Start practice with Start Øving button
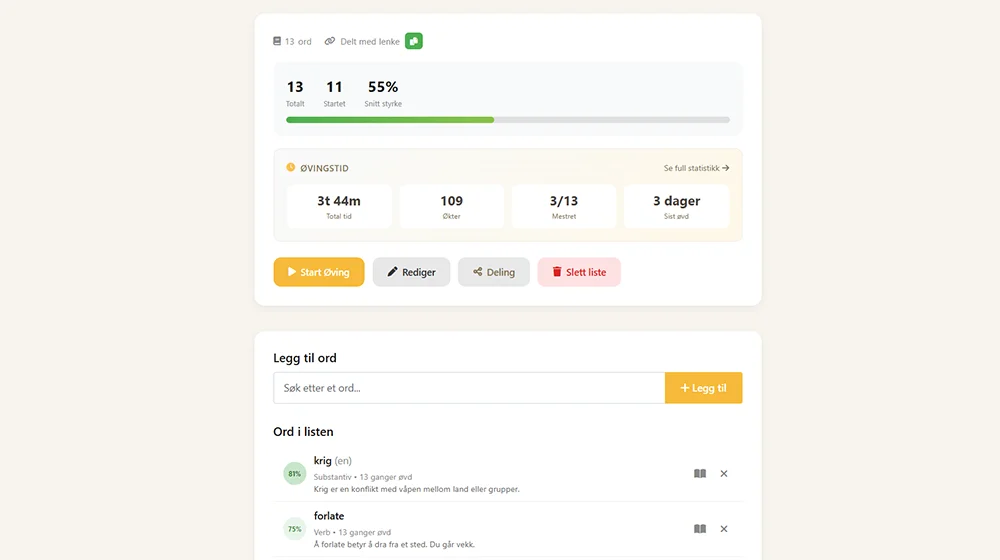The height and width of the screenshot is (560, 1000). pyautogui.click(x=319, y=272)
